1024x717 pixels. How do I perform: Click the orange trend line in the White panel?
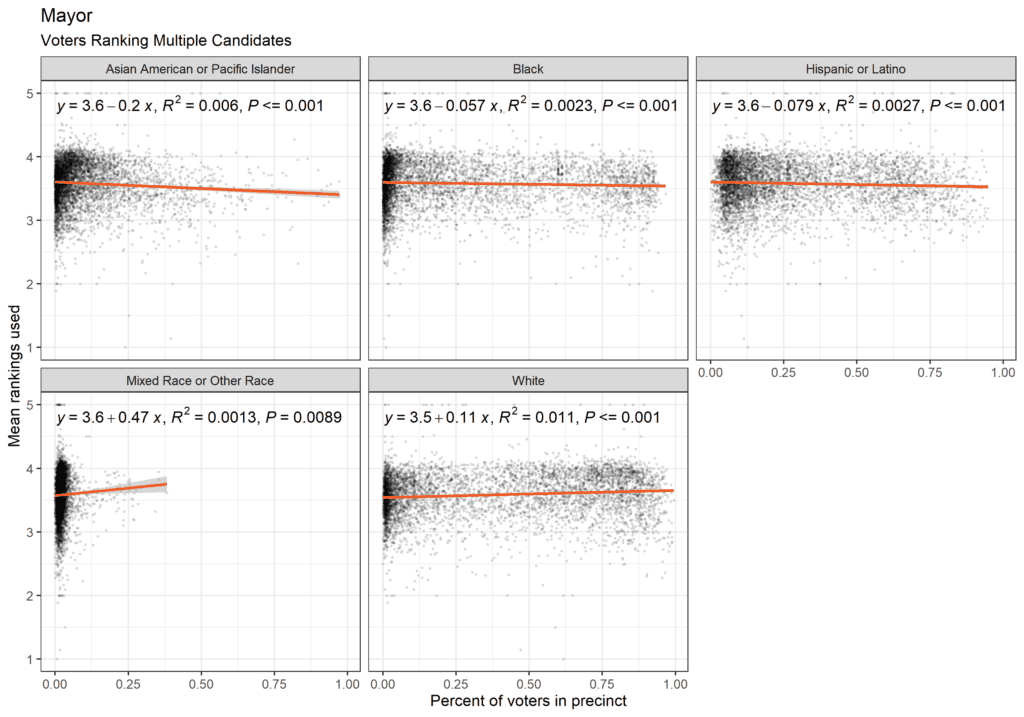[528, 494]
